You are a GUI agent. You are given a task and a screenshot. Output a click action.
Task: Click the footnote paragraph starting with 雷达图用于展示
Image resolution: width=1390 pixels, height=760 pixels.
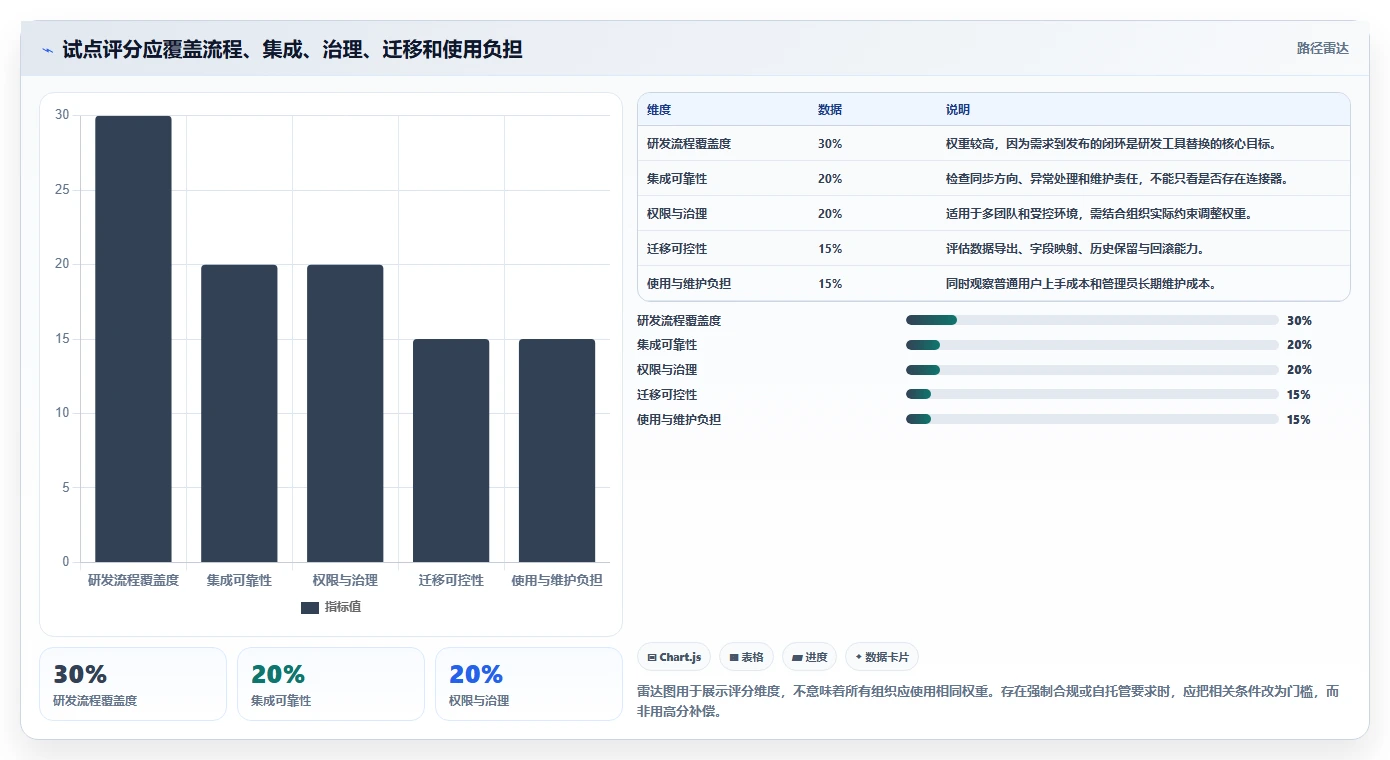993,702
